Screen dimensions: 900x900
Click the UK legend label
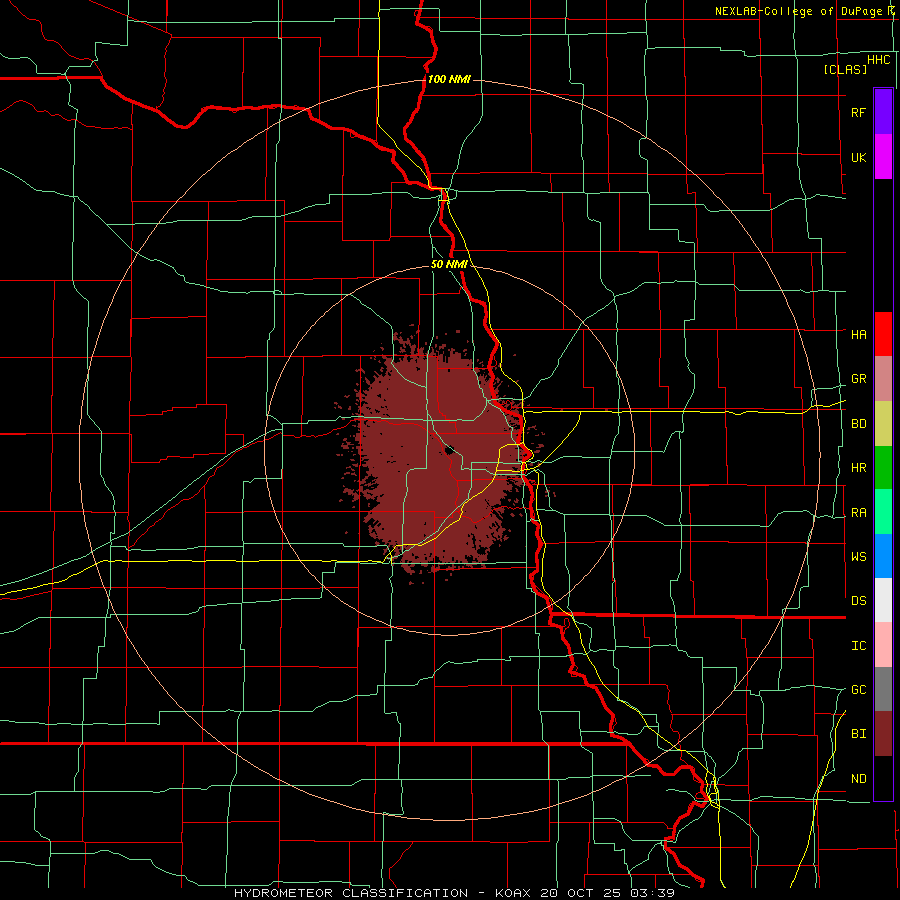tap(858, 157)
